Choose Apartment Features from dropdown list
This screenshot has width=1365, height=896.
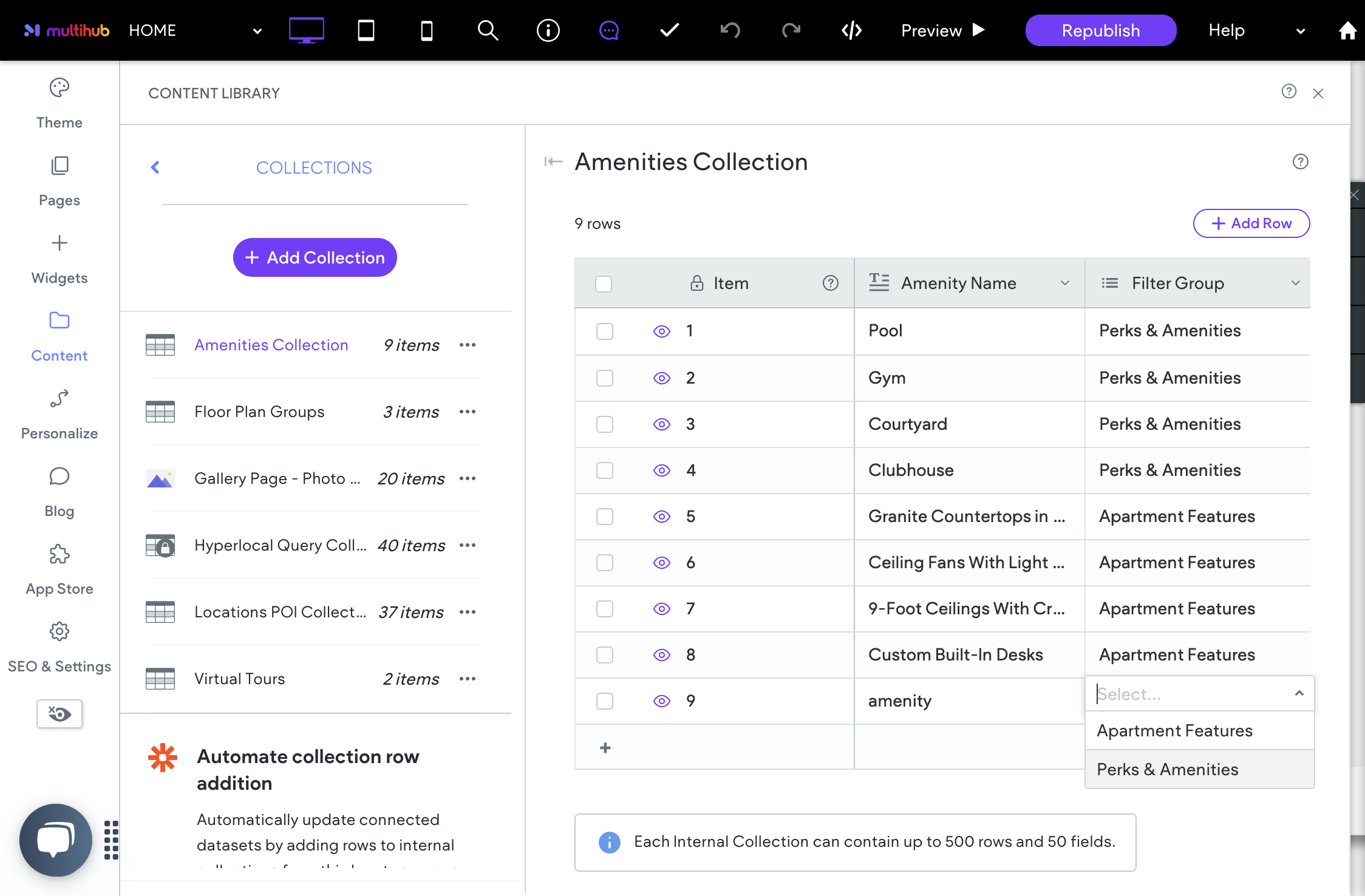[x=1199, y=730]
